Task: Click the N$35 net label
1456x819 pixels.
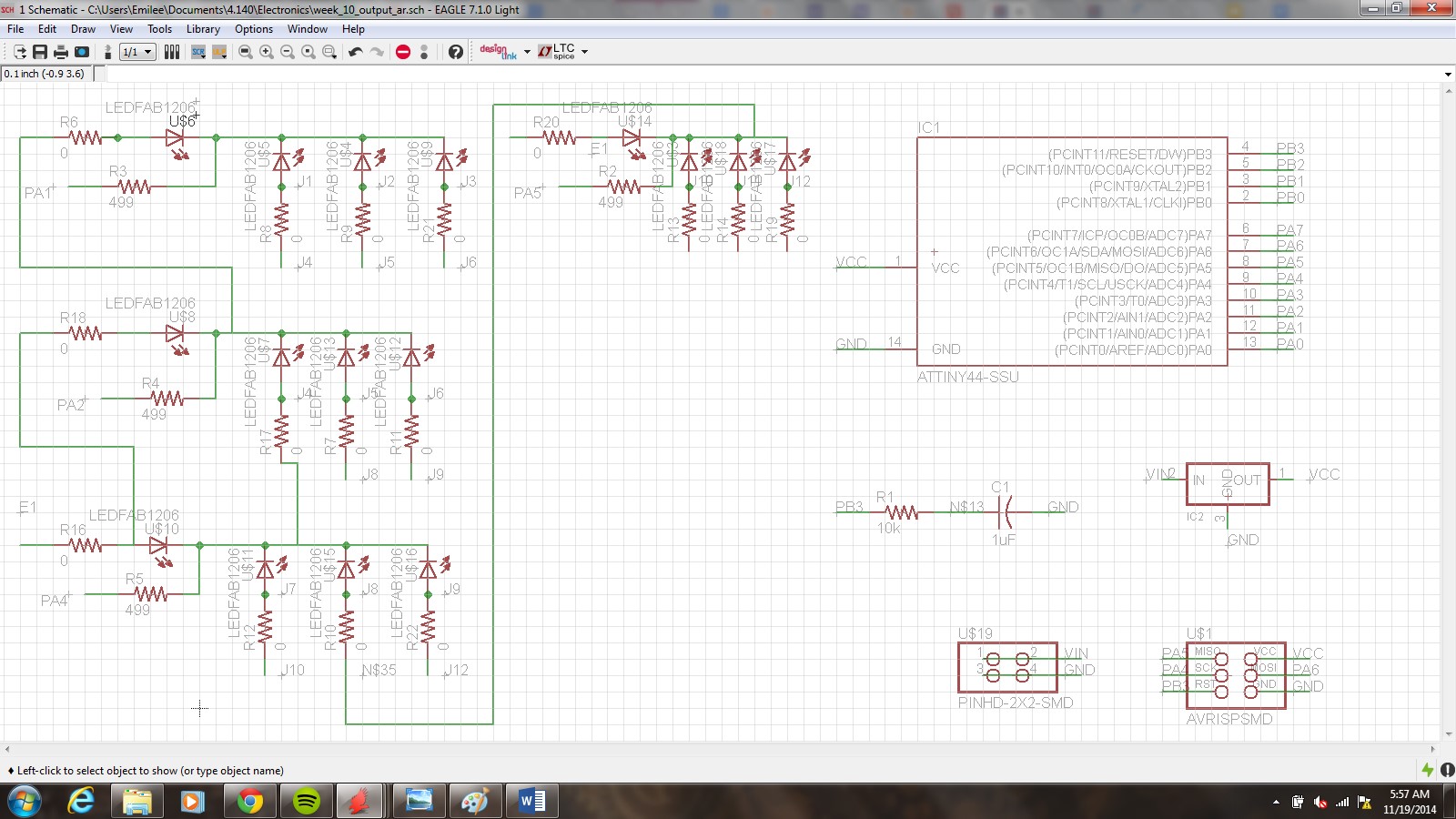Action: tap(379, 670)
